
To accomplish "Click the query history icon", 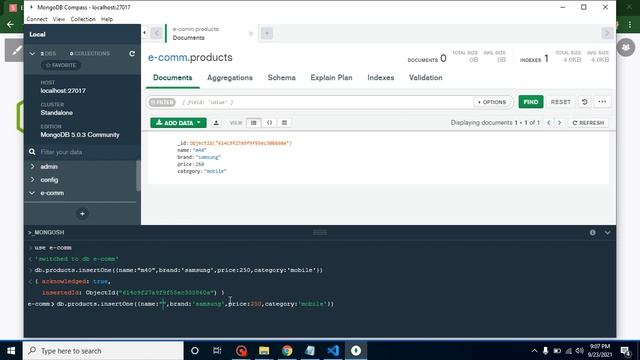I will click(584, 102).
